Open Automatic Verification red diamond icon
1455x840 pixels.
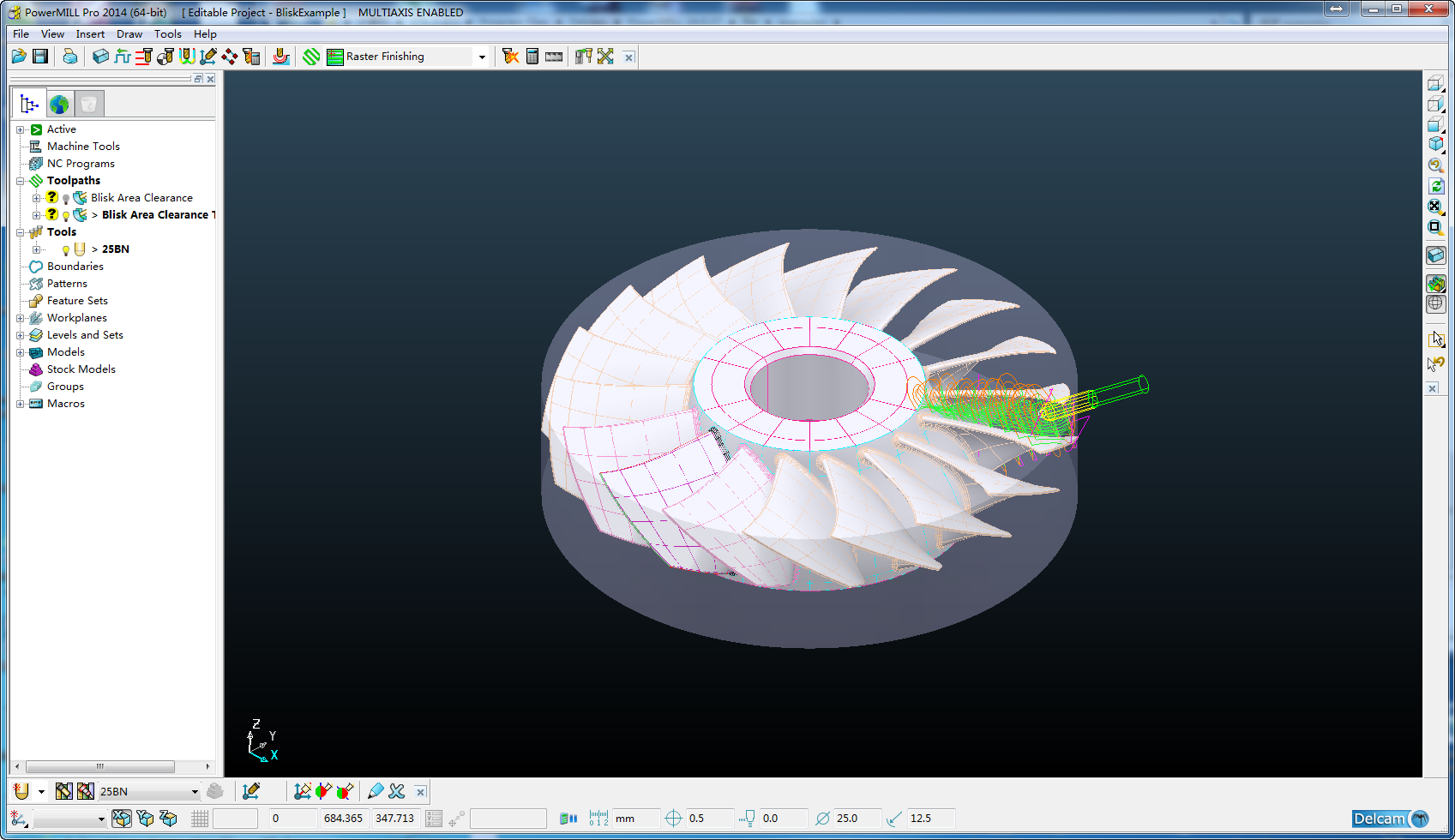(230, 57)
